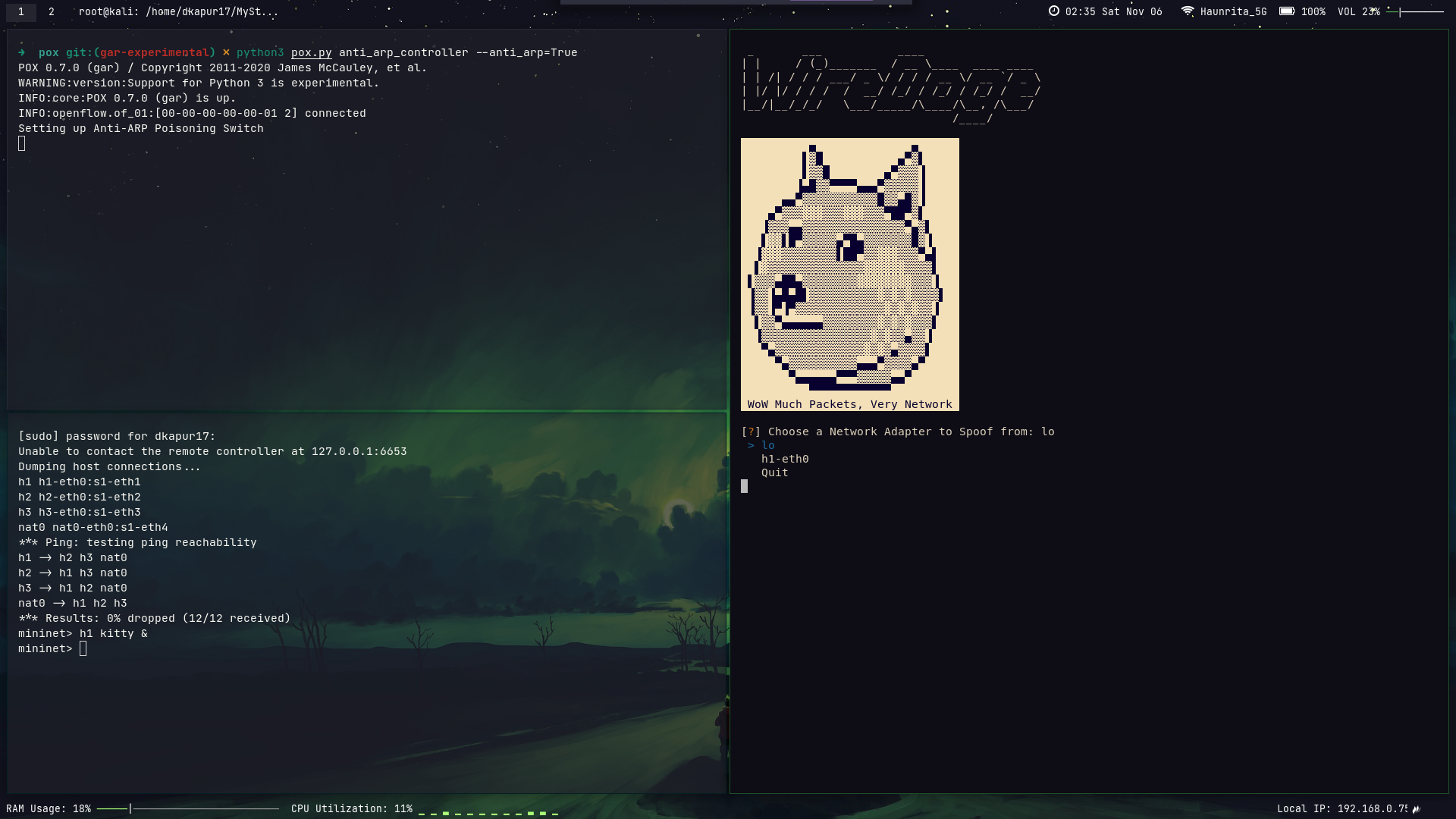Click the Wi-Fi icon in top bar
This screenshot has height=819, width=1456.
click(x=1188, y=11)
